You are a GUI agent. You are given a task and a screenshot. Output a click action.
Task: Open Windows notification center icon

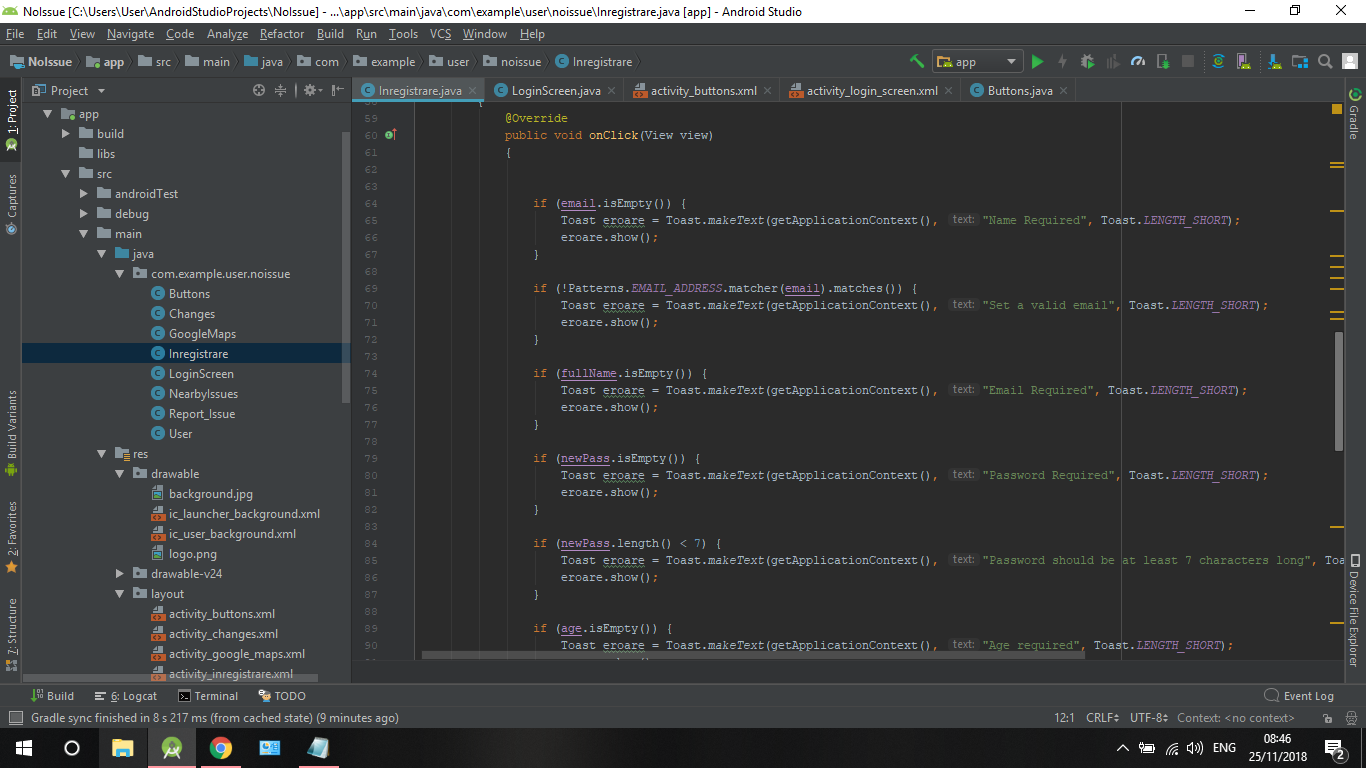(1335, 748)
